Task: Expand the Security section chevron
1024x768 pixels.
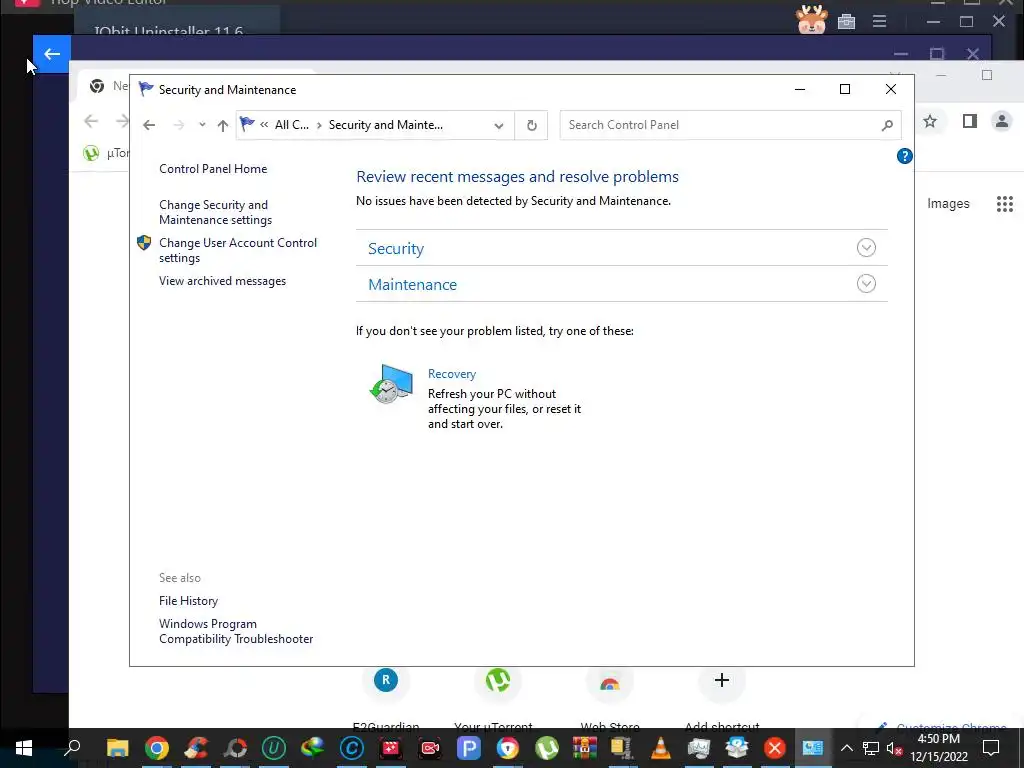Action: [x=866, y=248]
